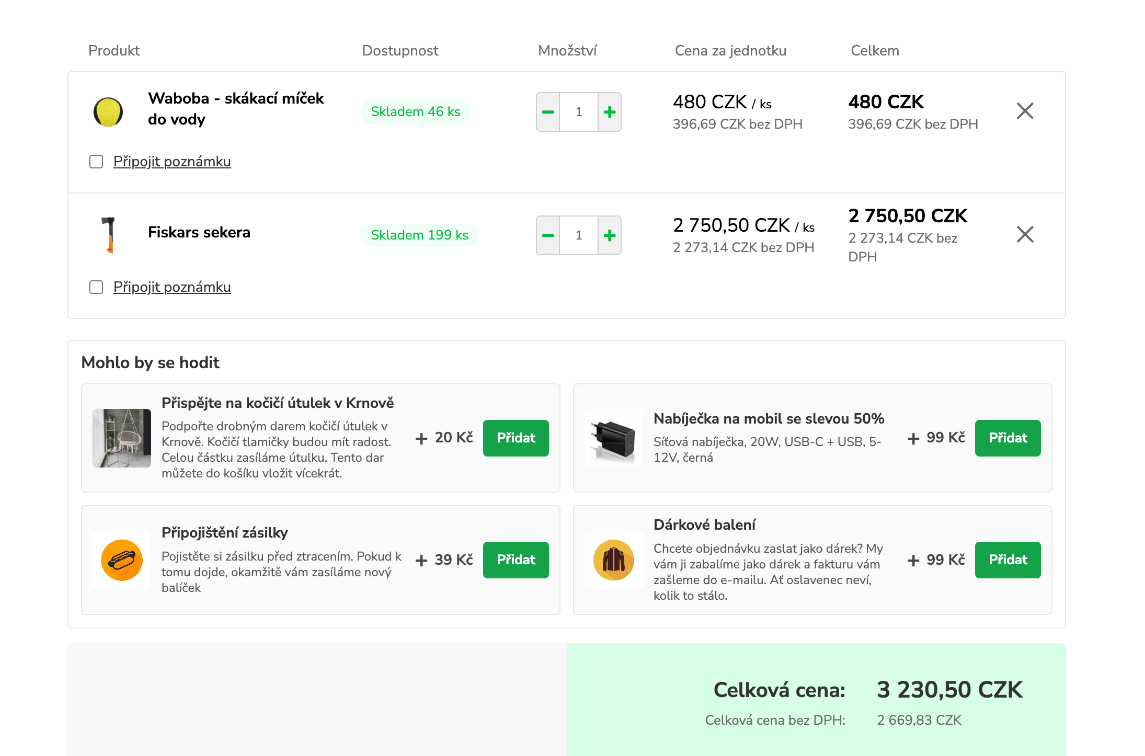The height and width of the screenshot is (756, 1145).
Task: Remove Waboba míček from cart
Action: coord(1025,111)
